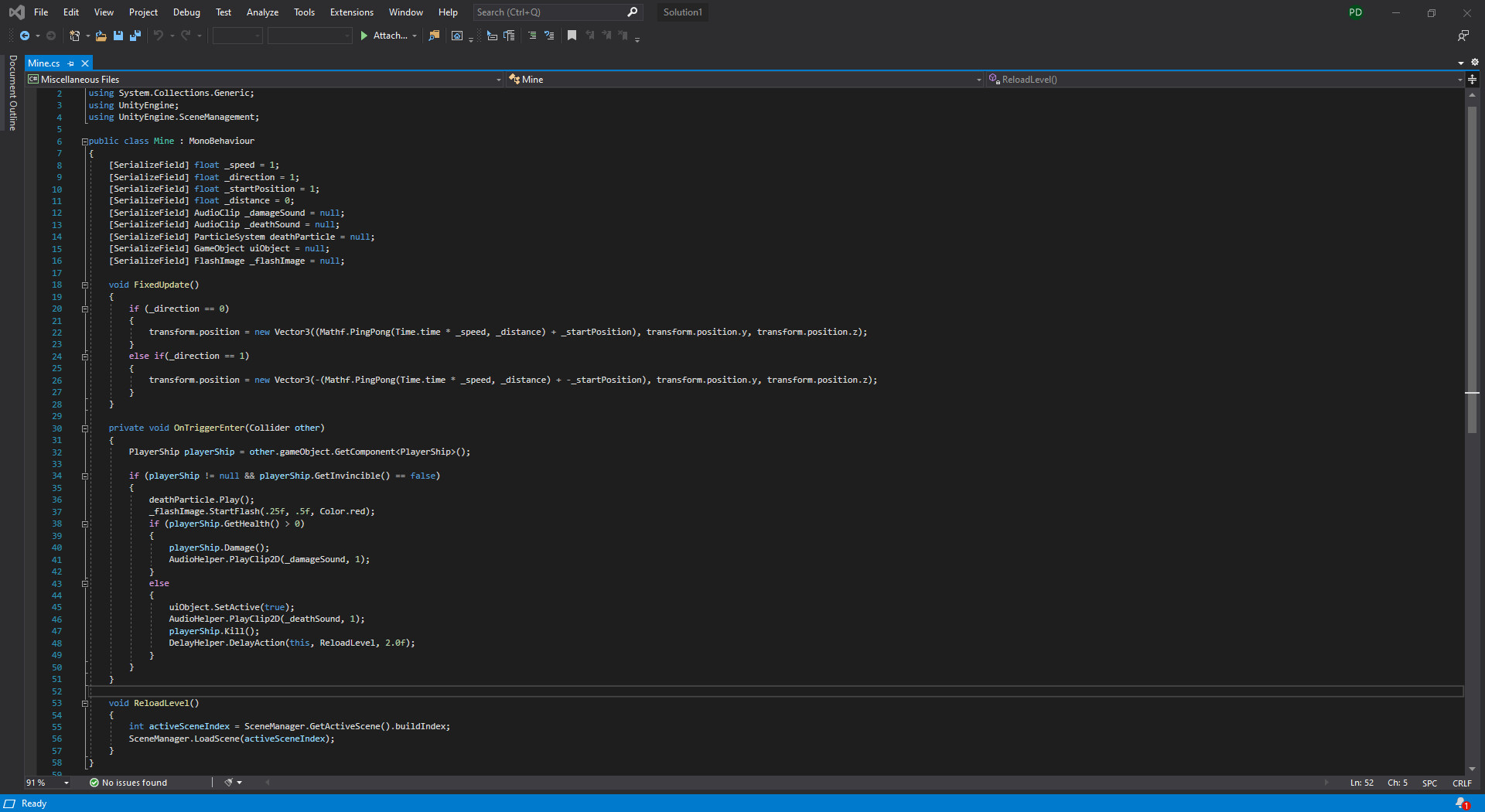Open the Debug menu

point(186,12)
